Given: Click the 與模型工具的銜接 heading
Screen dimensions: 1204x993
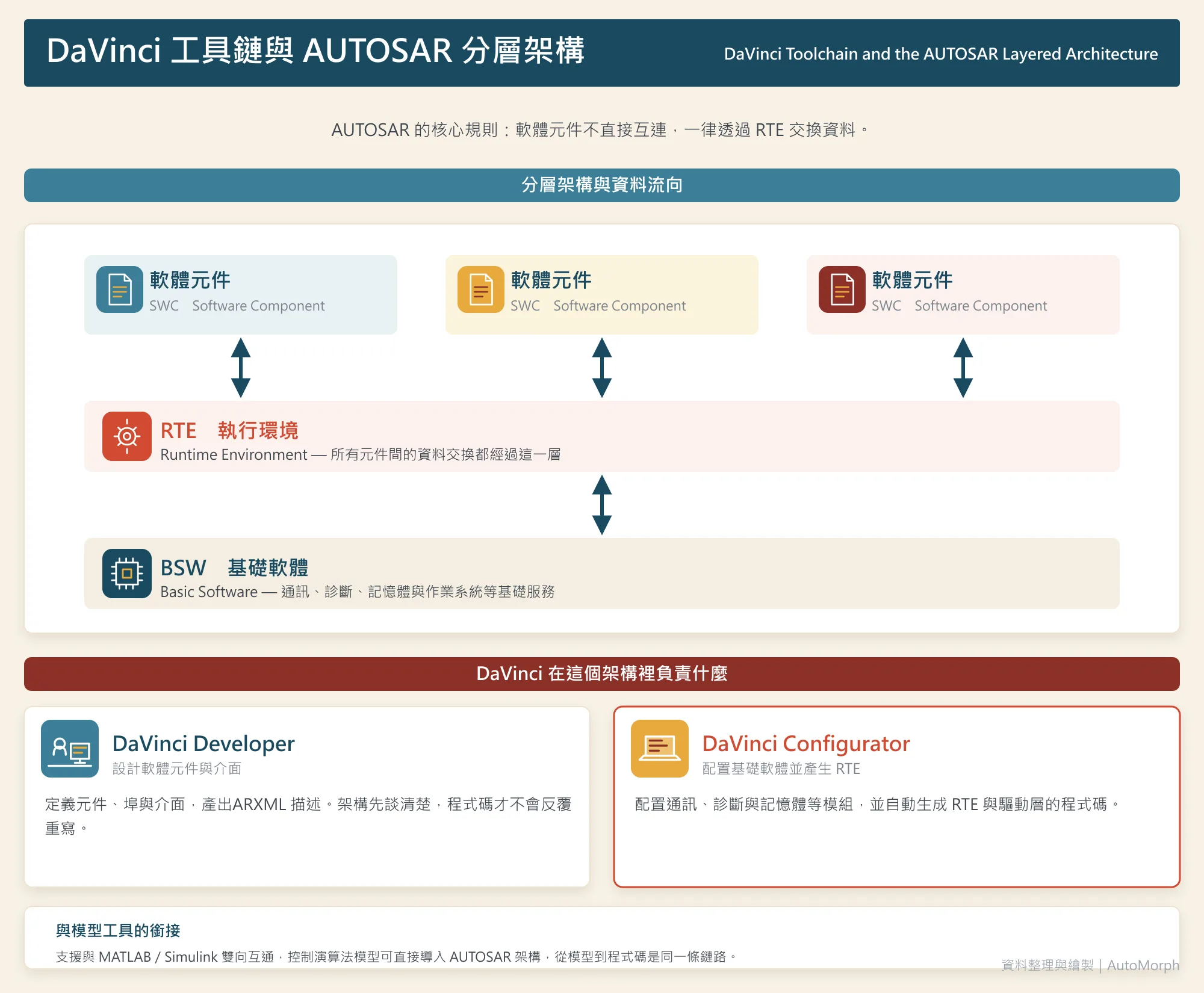Looking at the screenshot, I should click(118, 930).
